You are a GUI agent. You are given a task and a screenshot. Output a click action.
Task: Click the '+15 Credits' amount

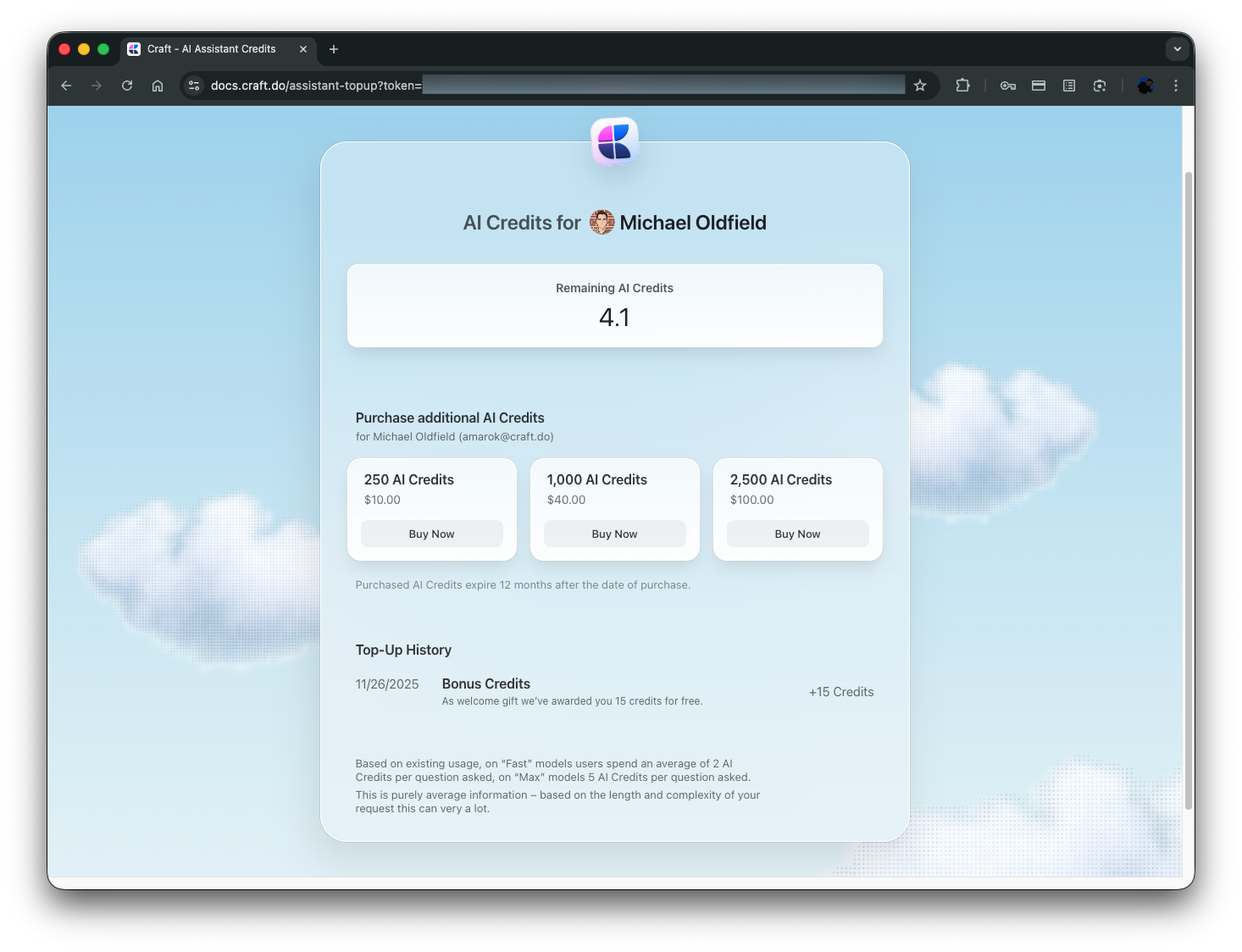click(841, 692)
